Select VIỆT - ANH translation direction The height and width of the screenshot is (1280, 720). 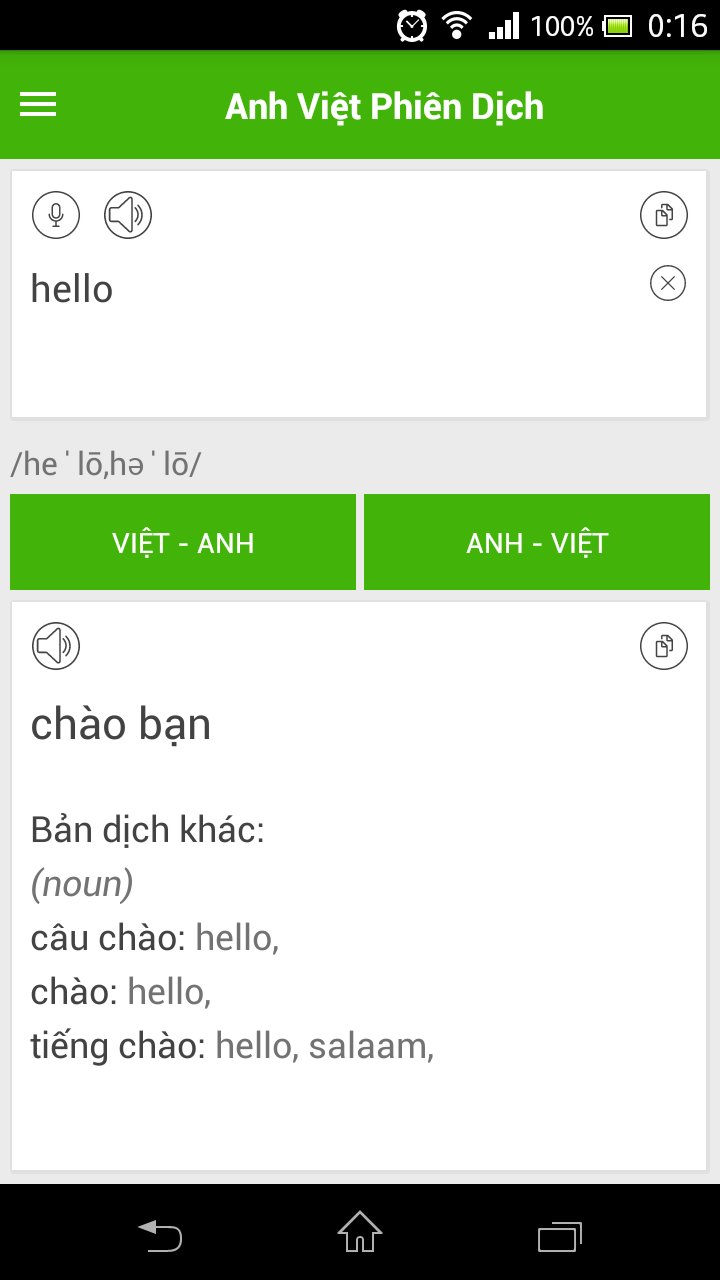click(x=183, y=542)
